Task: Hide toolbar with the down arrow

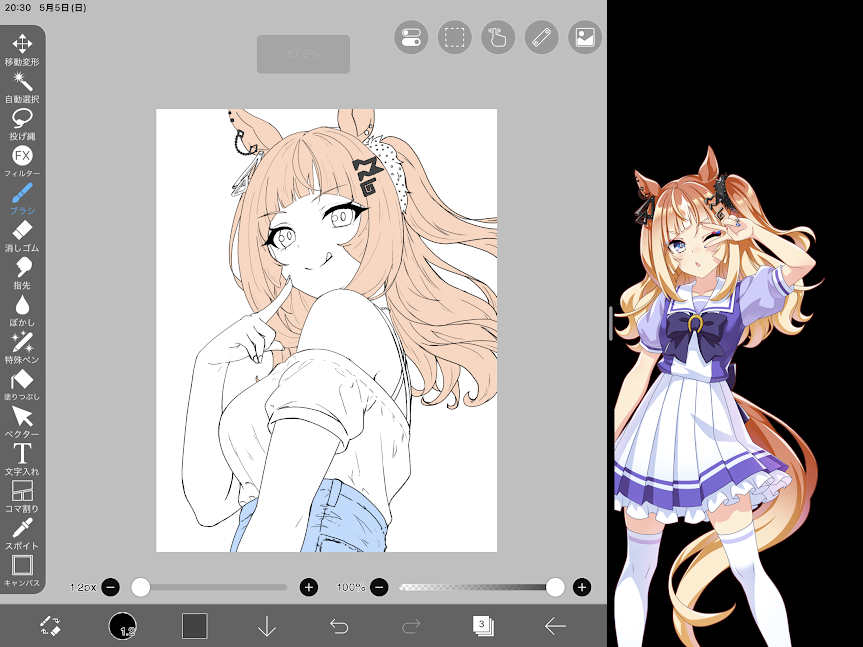Action: [267, 626]
